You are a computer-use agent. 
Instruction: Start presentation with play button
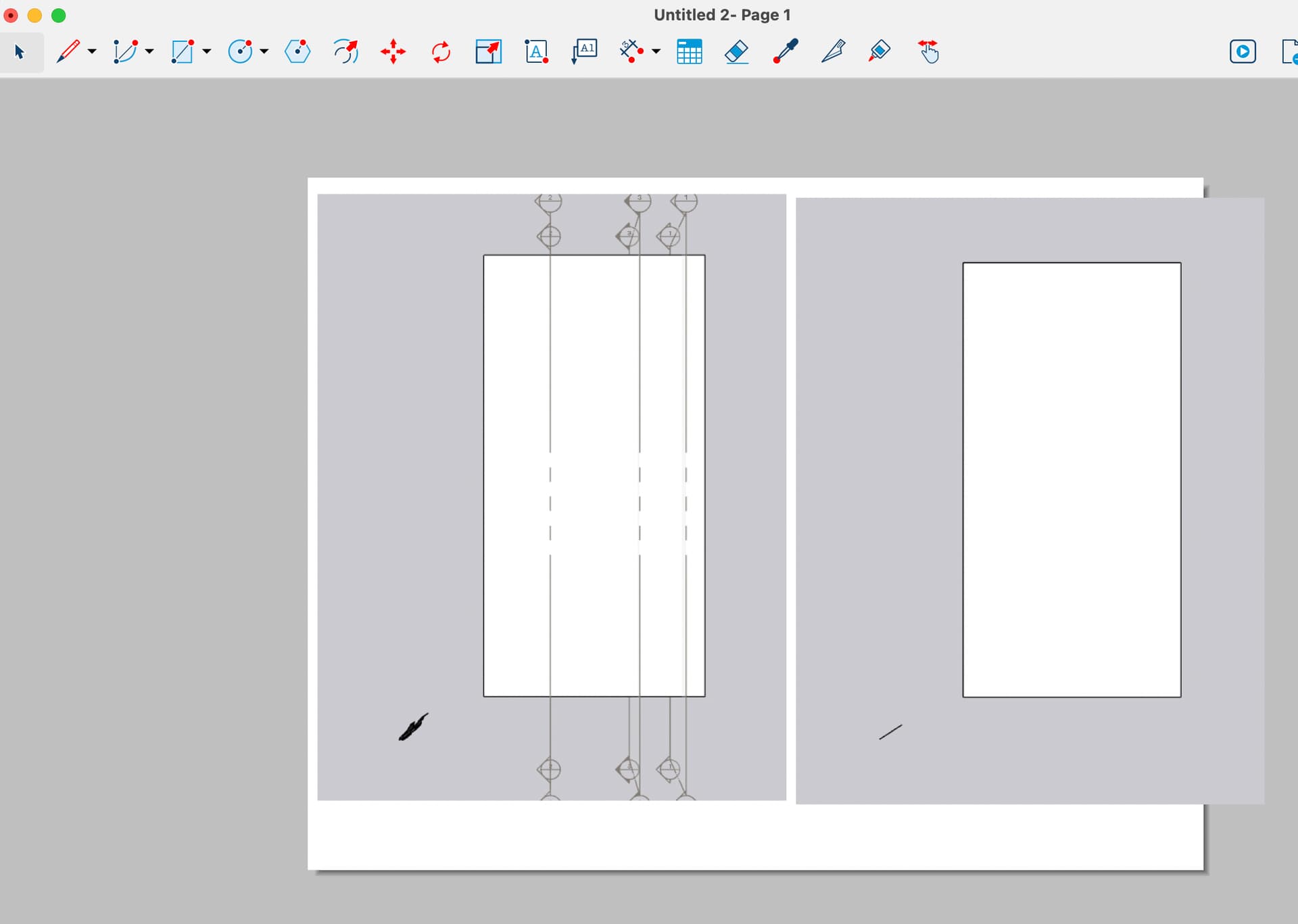(1243, 52)
